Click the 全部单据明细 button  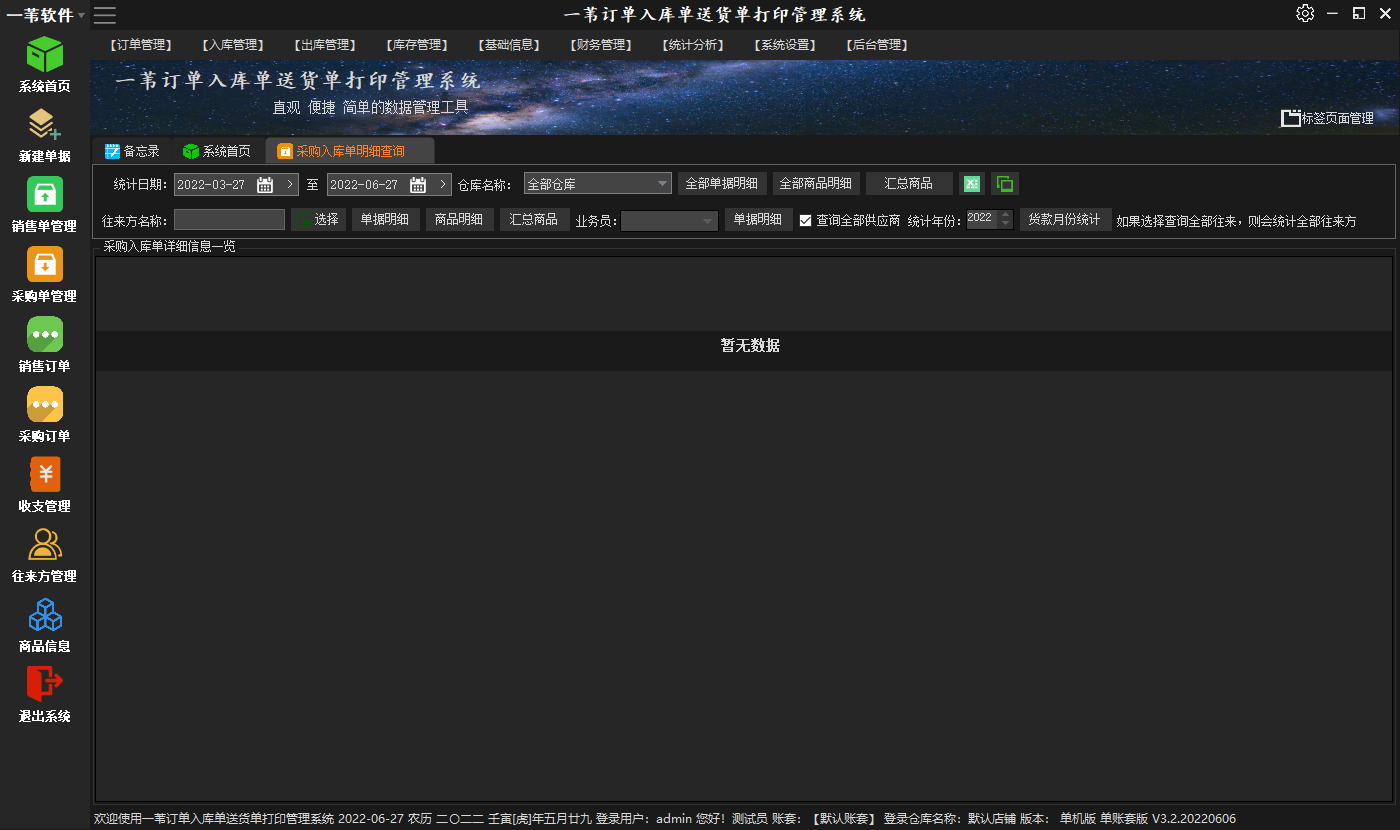click(x=722, y=184)
